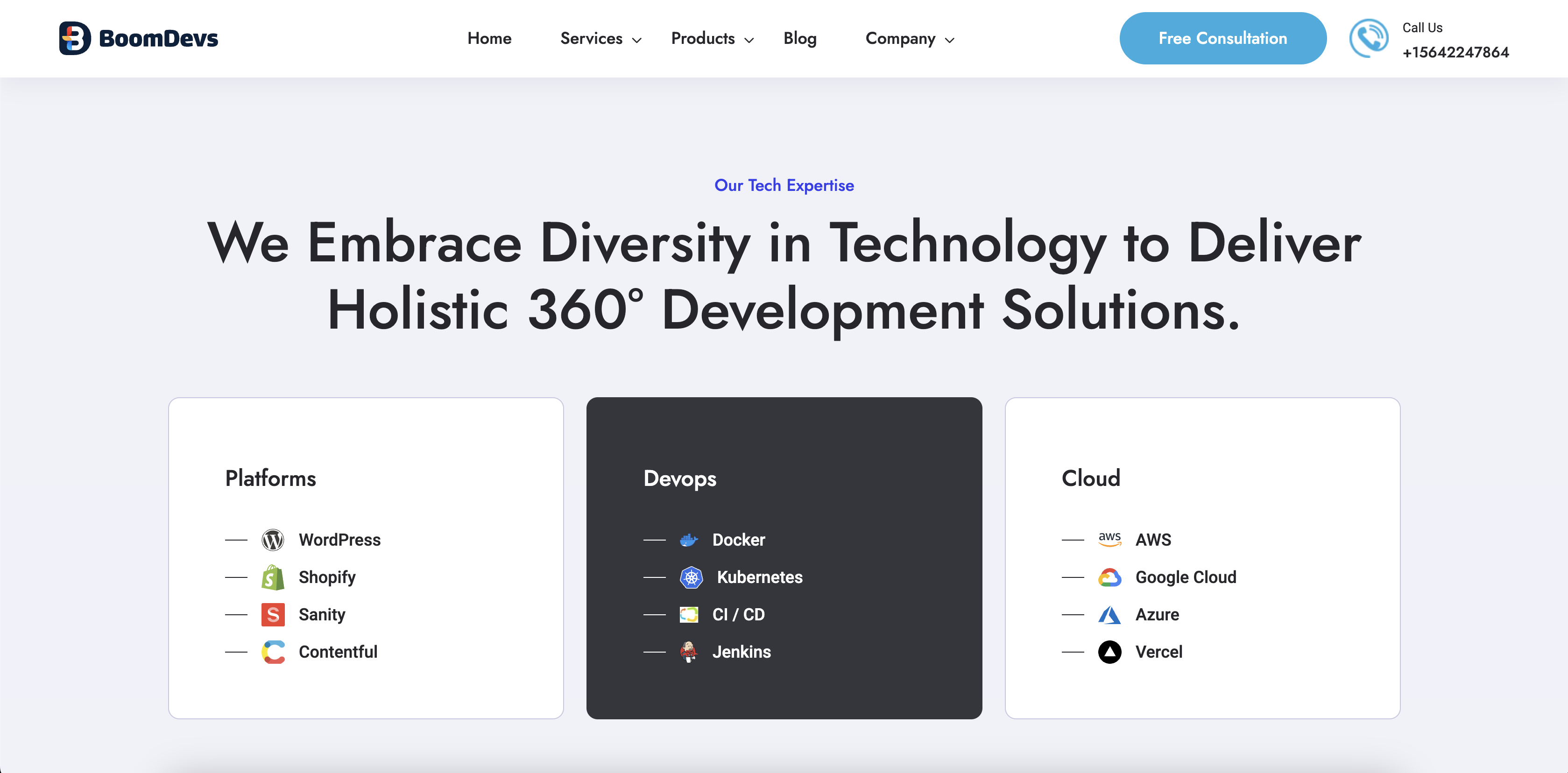Click the Call Us label
1568x773 pixels.
pyautogui.click(x=1422, y=28)
